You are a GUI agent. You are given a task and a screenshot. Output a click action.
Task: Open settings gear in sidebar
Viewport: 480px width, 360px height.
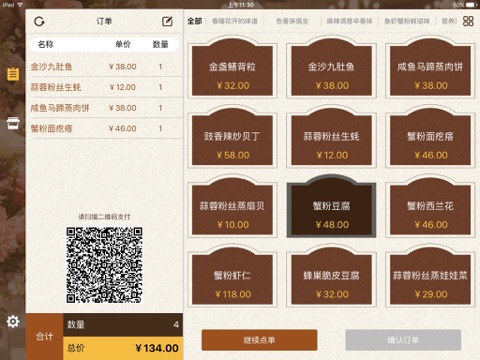coord(13,321)
